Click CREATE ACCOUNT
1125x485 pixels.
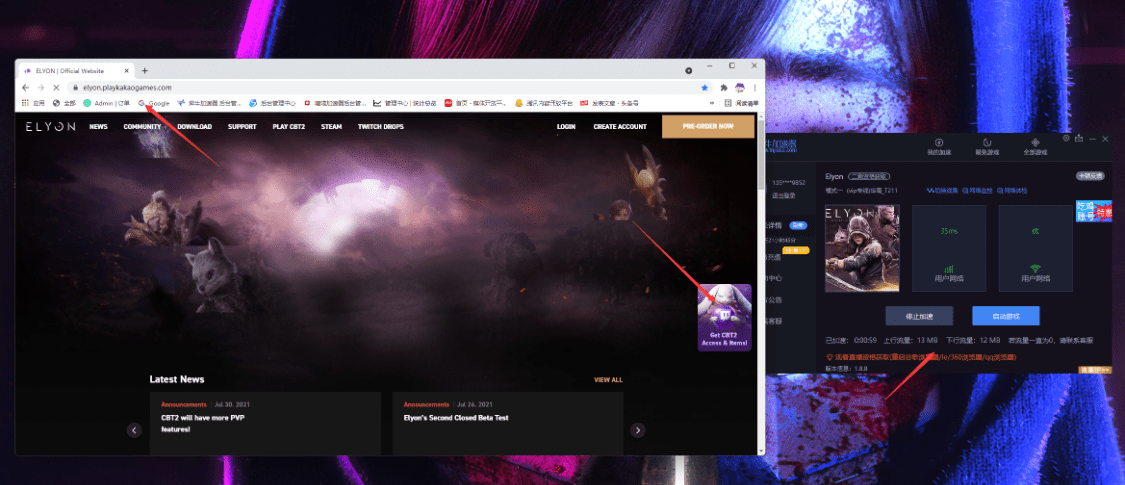point(620,127)
